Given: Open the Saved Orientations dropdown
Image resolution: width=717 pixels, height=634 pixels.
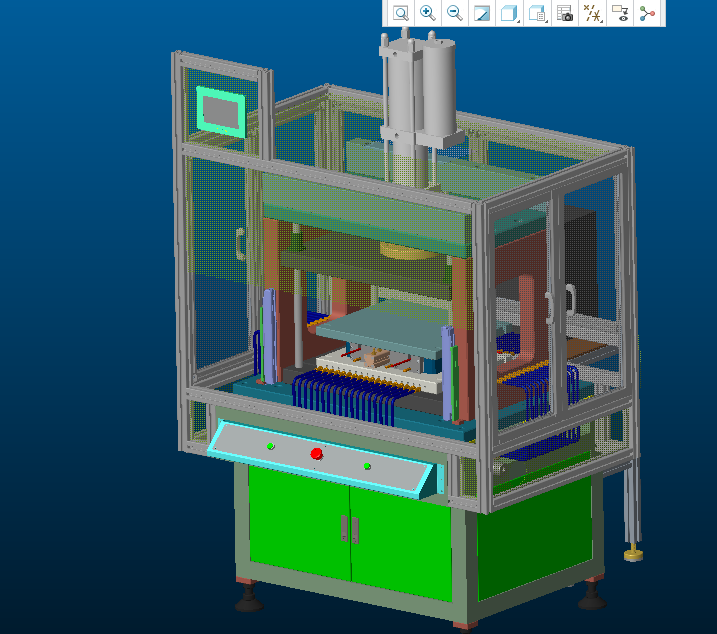Looking at the screenshot, I should (x=537, y=13).
